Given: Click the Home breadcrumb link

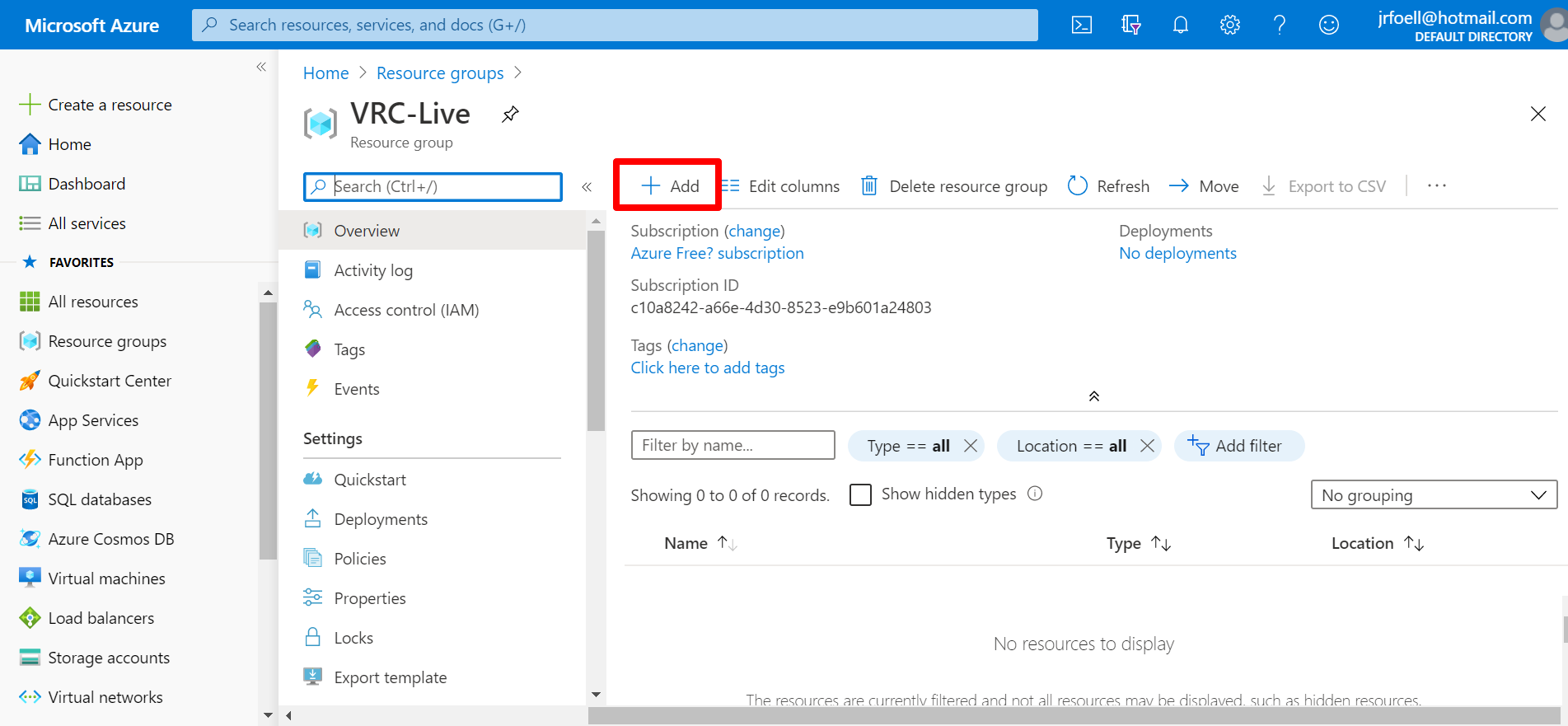Looking at the screenshot, I should coord(326,73).
